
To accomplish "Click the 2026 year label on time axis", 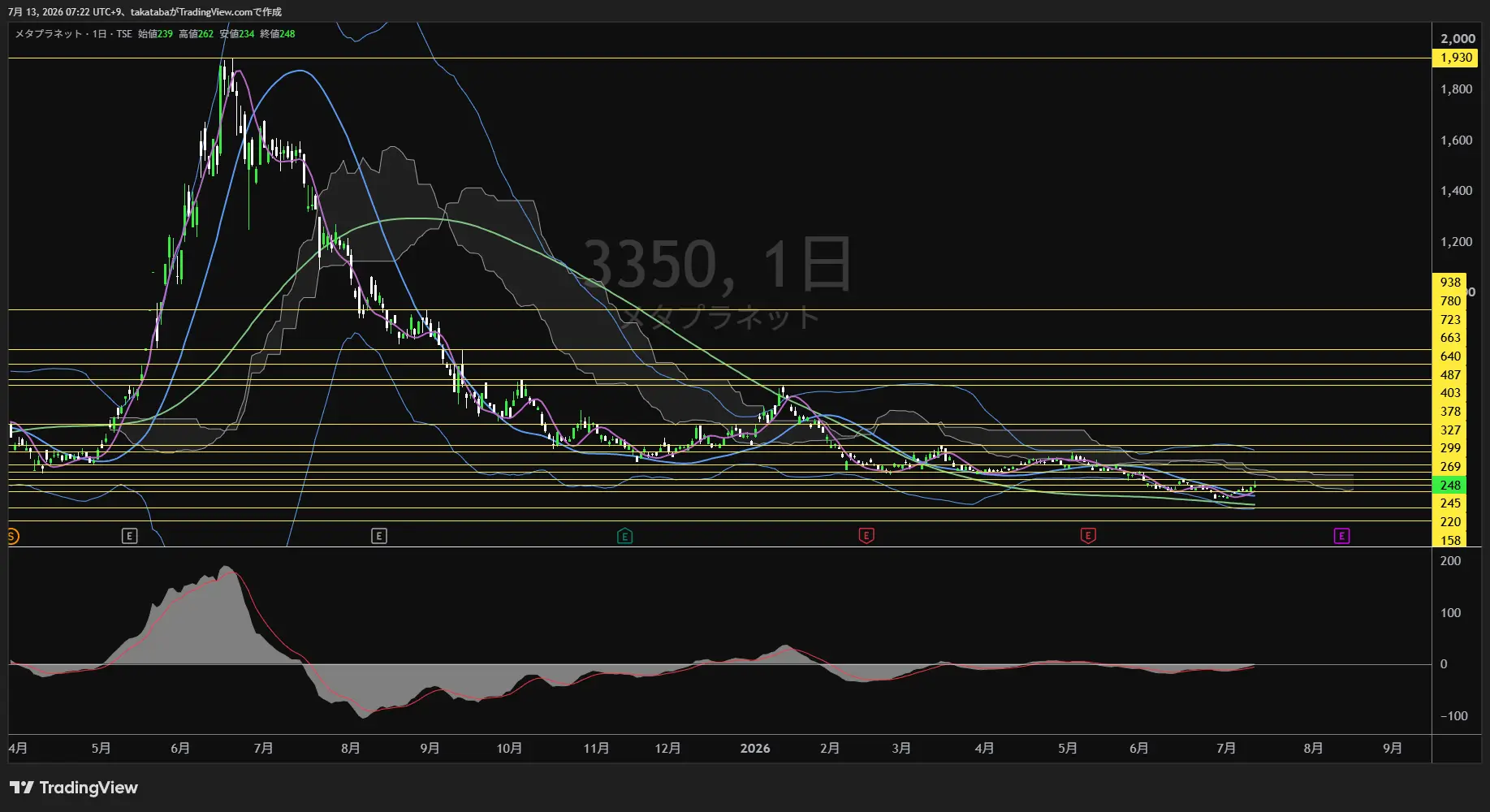I will point(755,749).
